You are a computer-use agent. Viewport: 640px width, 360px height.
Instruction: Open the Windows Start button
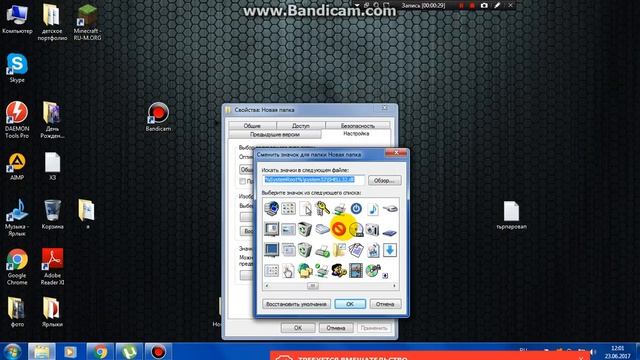(x=12, y=351)
